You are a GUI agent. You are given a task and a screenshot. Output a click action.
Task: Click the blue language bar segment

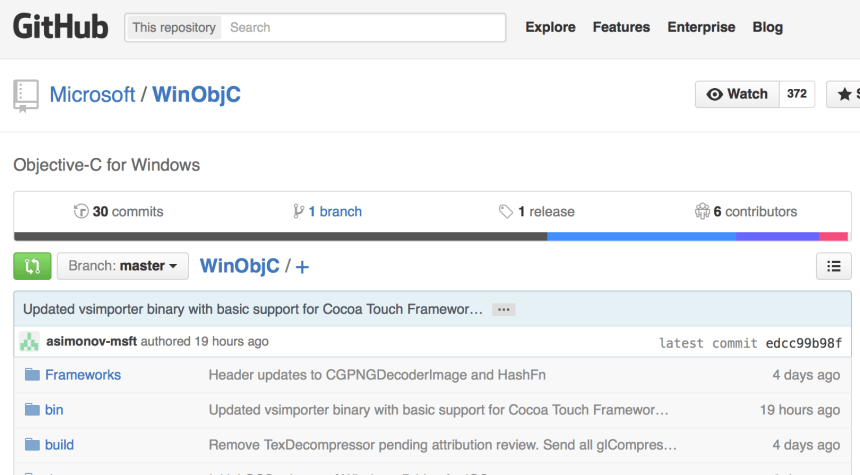pyautogui.click(x=641, y=237)
